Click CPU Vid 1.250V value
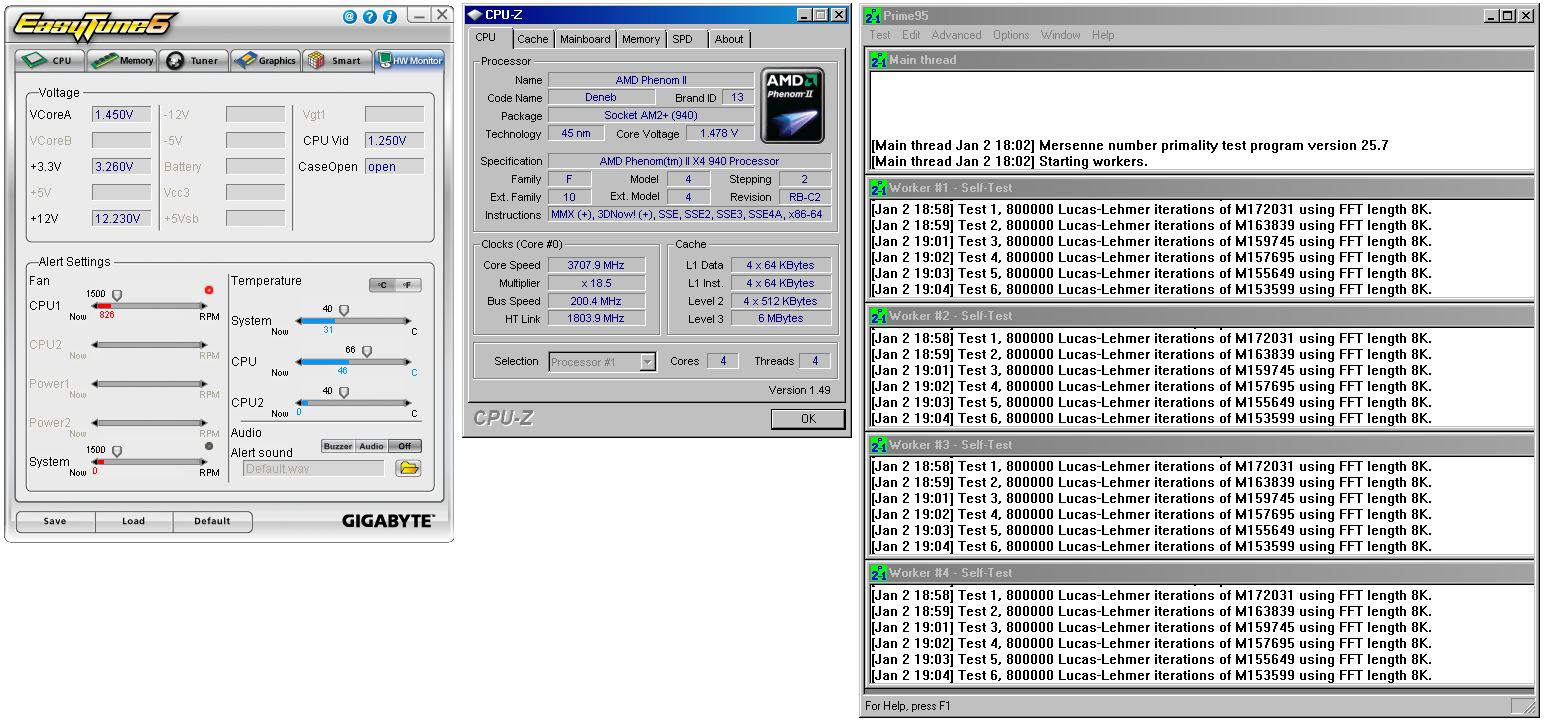The width and height of the screenshot is (1544, 724). point(394,140)
